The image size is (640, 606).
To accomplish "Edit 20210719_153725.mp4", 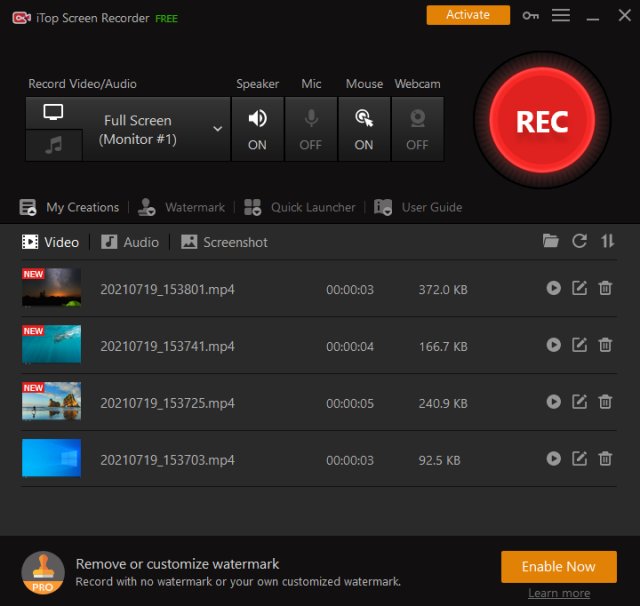I will point(579,402).
